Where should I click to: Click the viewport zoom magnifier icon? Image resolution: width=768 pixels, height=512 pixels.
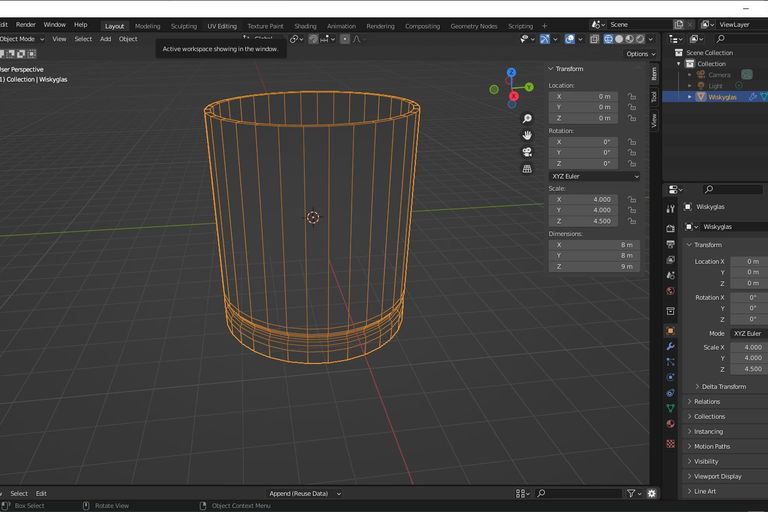tap(527, 119)
